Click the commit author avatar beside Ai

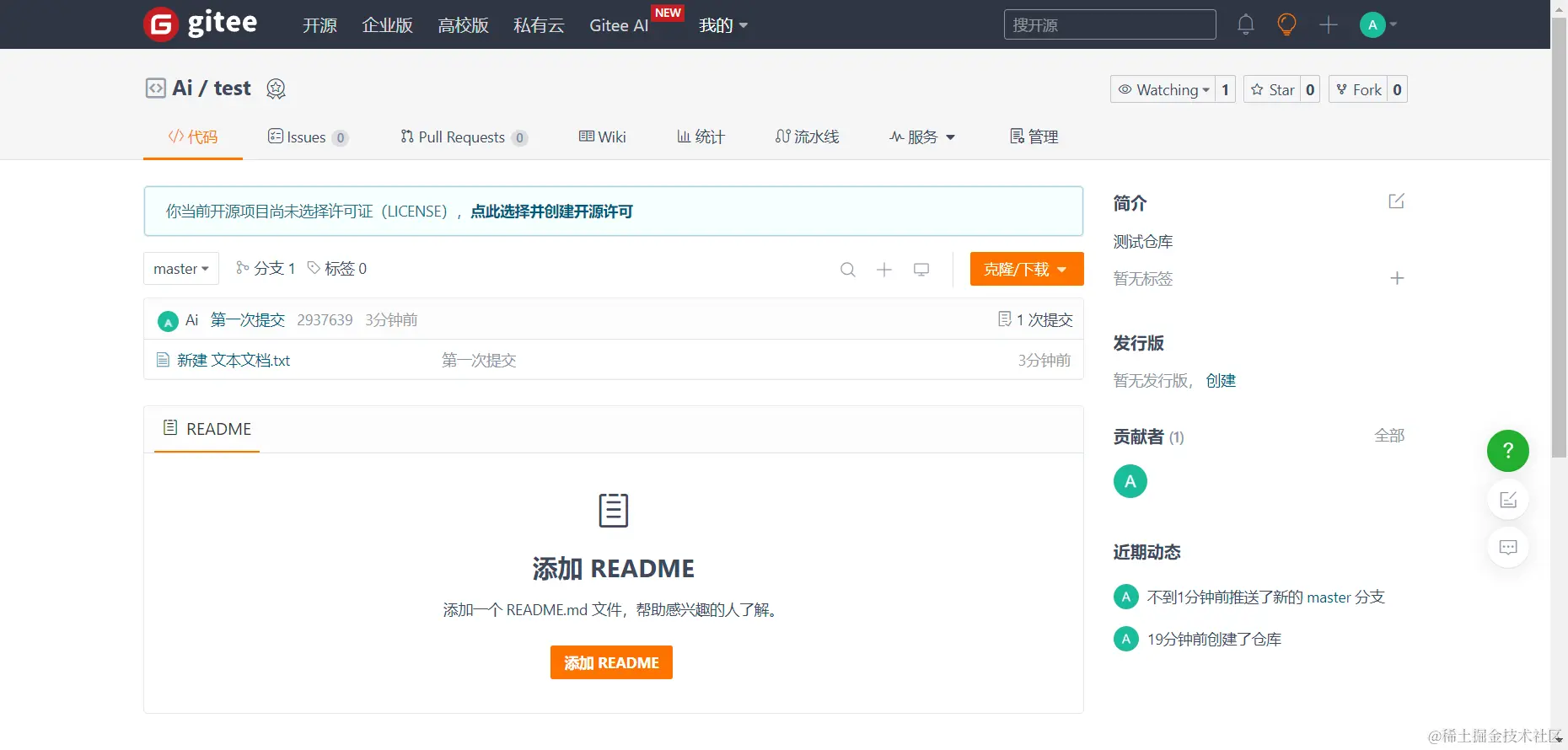(168, 321)
